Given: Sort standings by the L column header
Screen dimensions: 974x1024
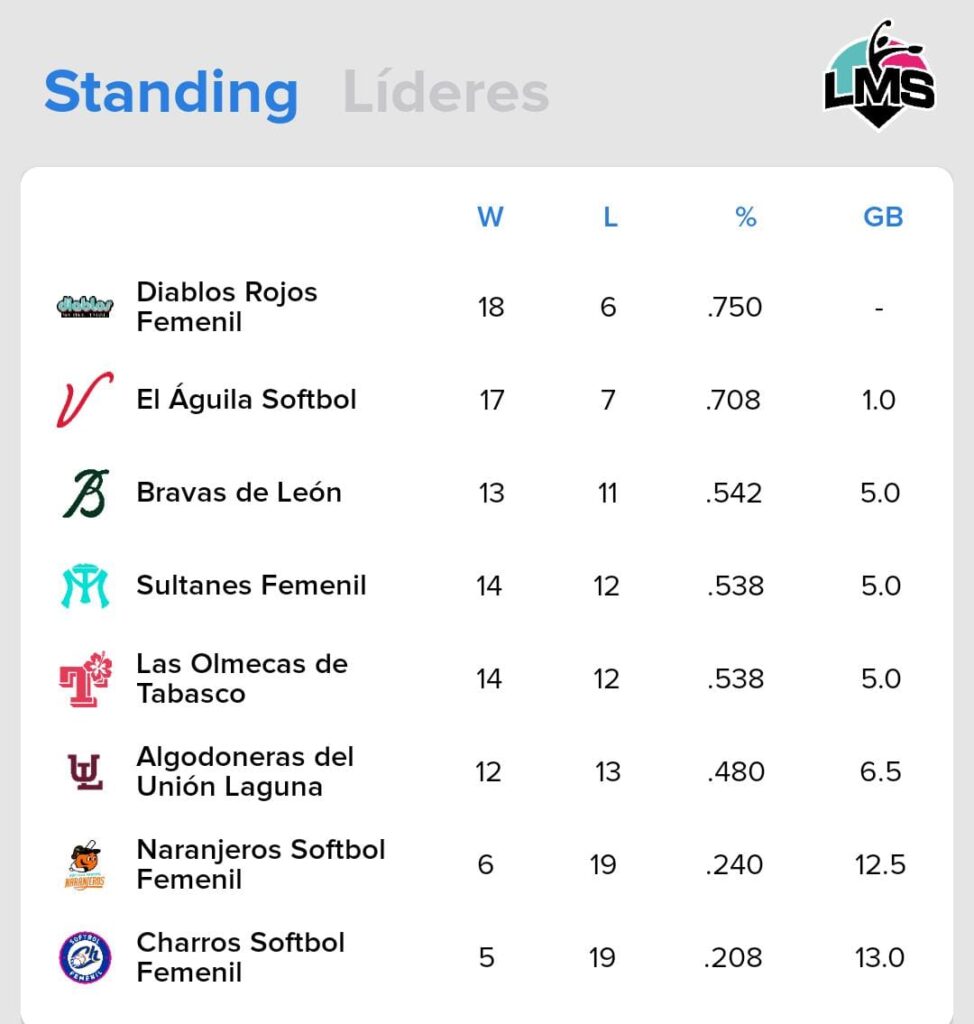Looking at the screenshot, I should 610,217.
